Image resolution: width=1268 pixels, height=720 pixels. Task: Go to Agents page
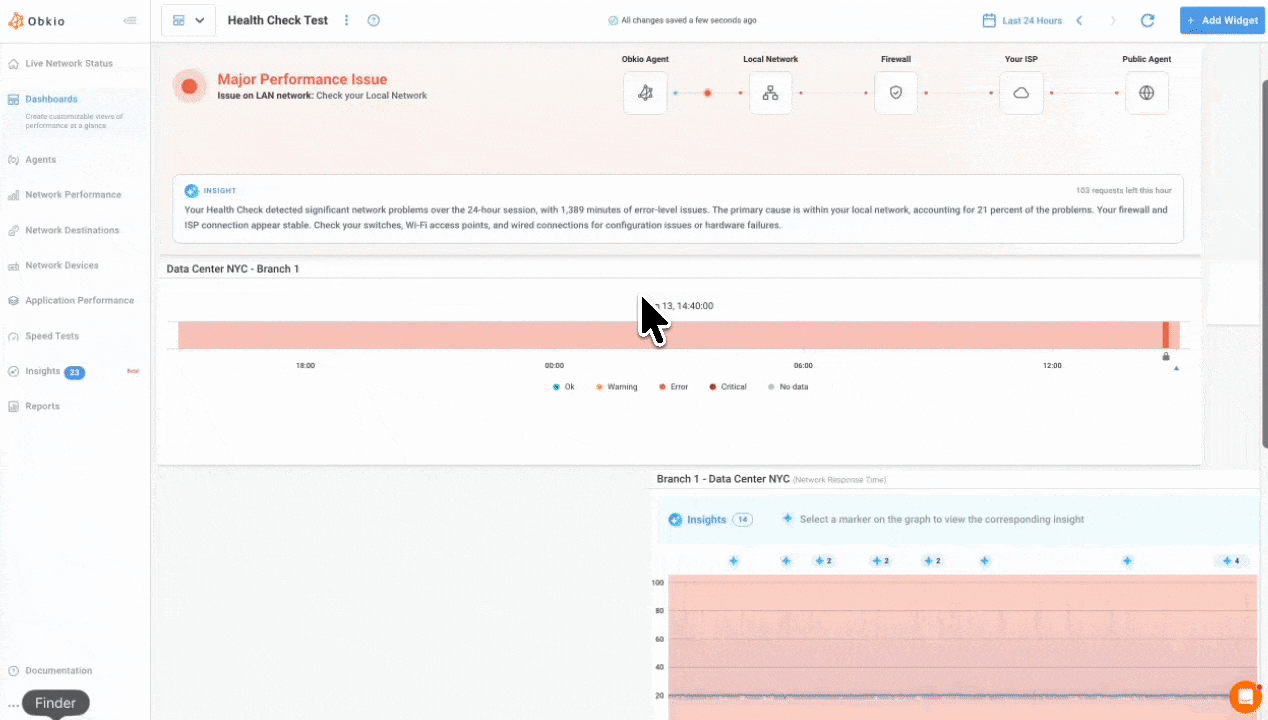click(x=40, y=159)
